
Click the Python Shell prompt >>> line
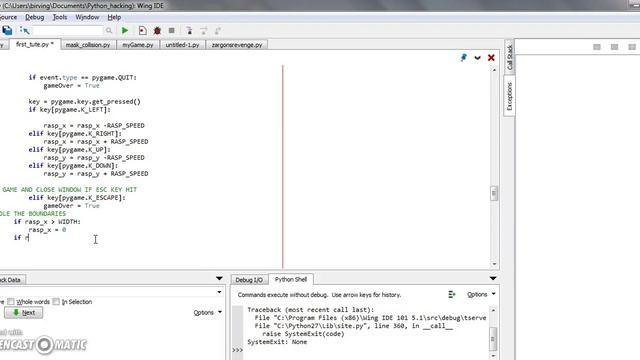pyautogui.click(x=237, y=350)
